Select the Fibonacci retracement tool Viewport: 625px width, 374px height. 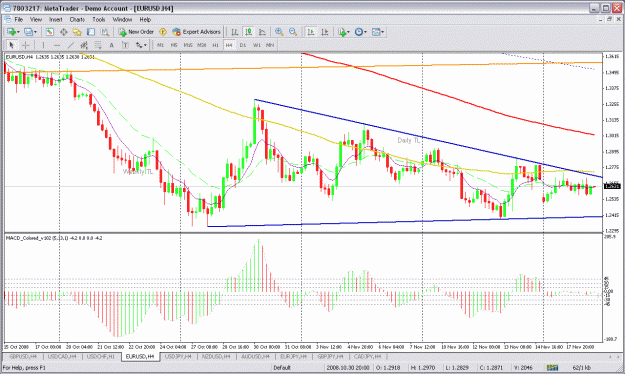[98, 45]
